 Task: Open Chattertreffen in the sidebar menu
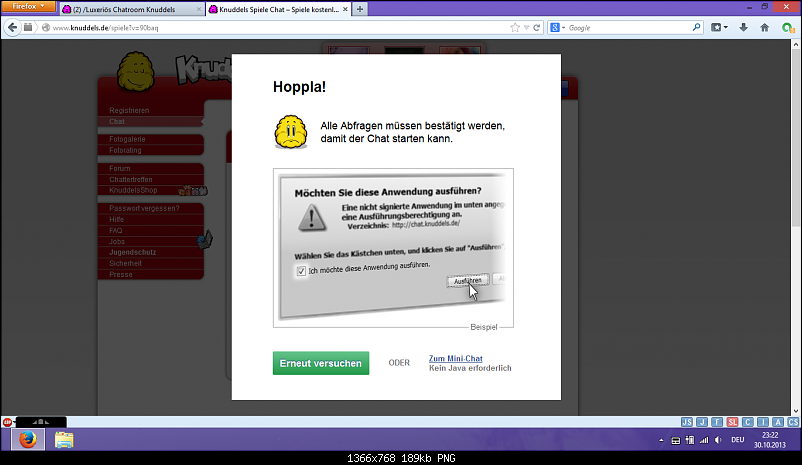130,180
